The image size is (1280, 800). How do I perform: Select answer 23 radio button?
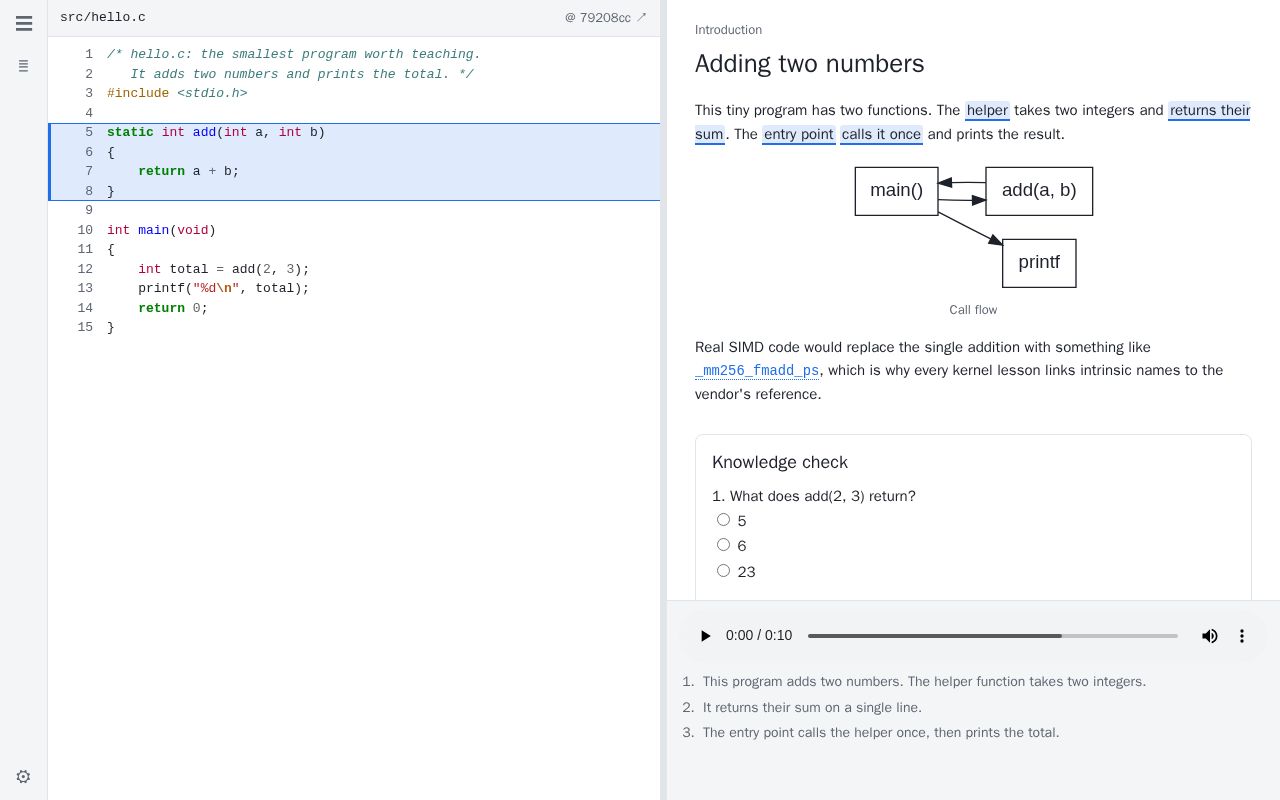tap(723, 571)
